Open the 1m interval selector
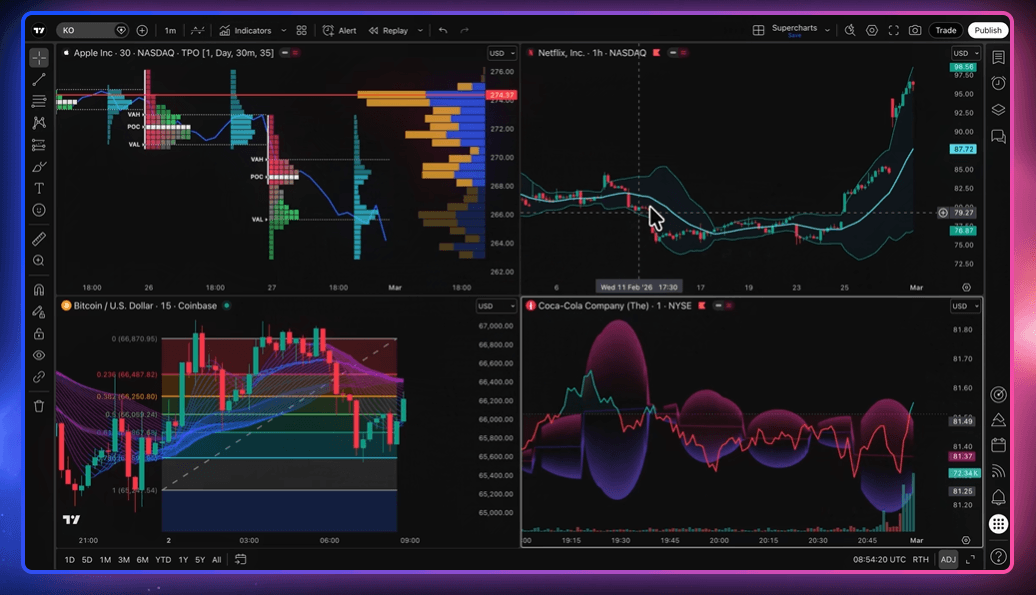 point(170,30)
